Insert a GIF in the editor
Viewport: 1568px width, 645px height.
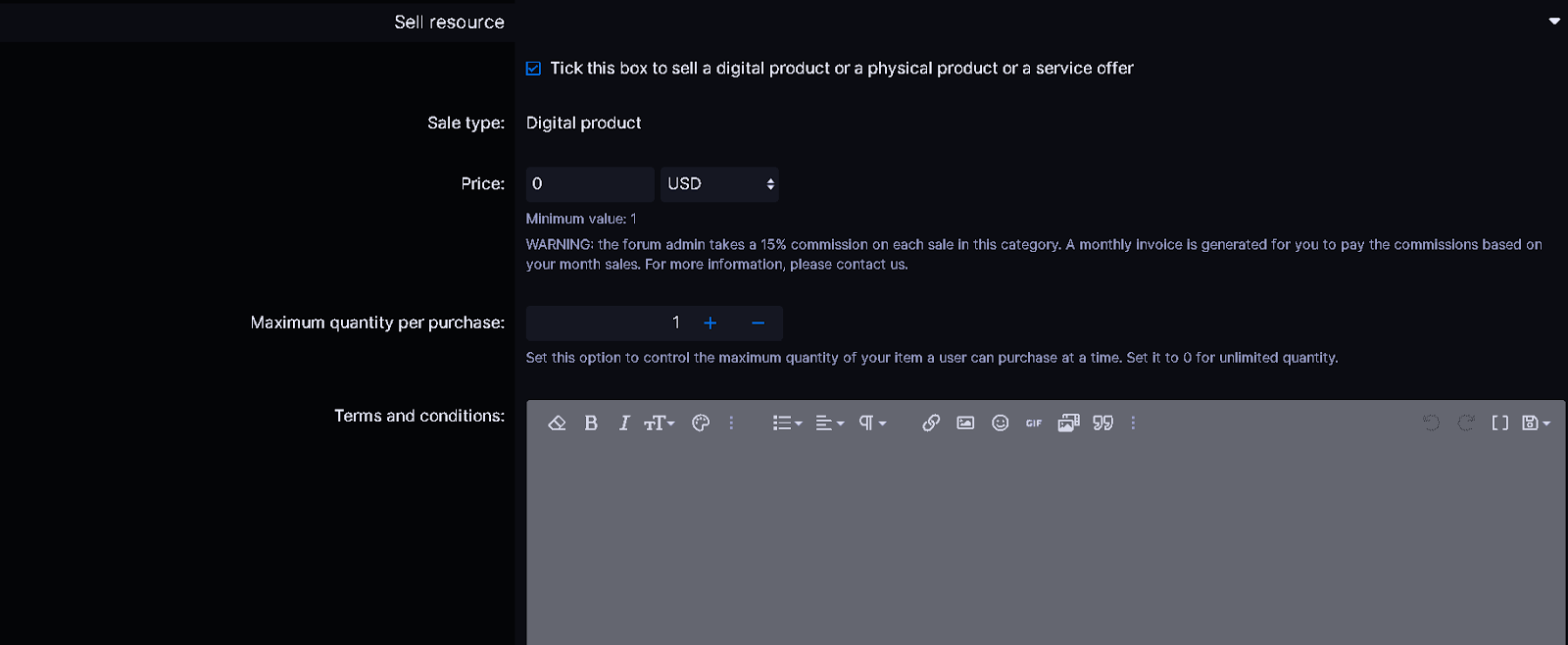point(1034,423)
